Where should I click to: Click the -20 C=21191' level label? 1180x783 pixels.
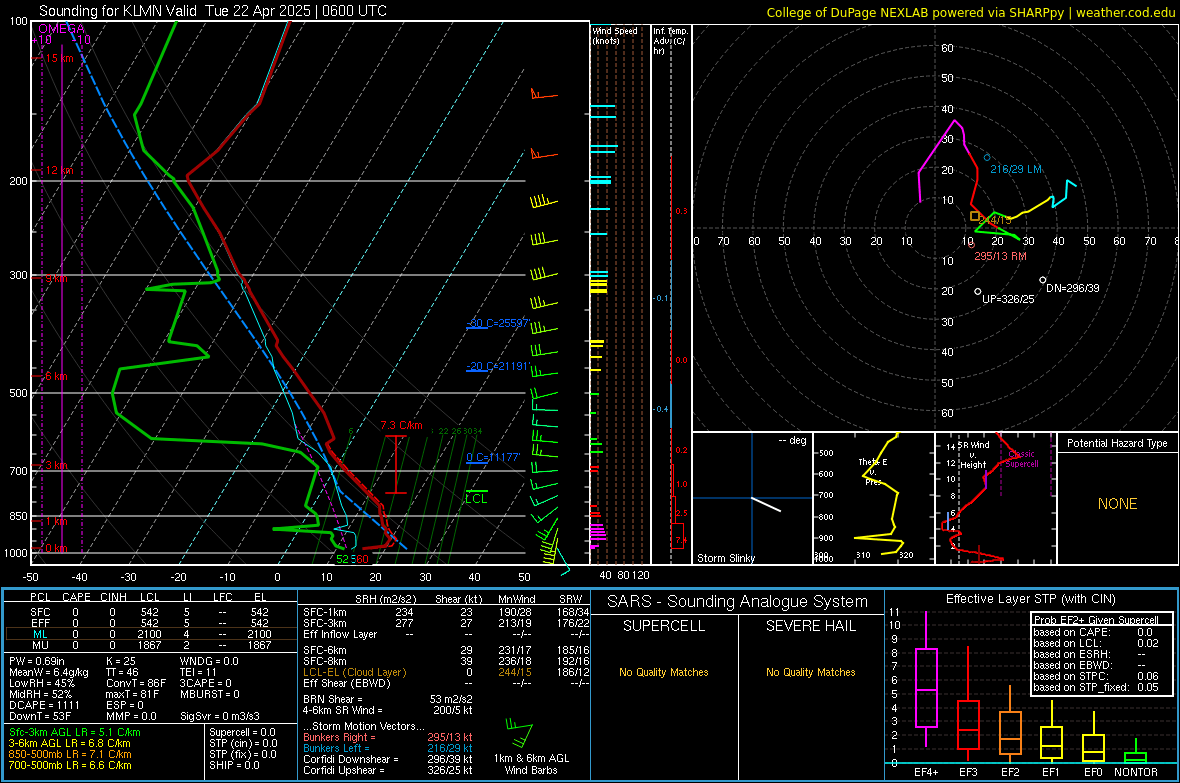497,366
